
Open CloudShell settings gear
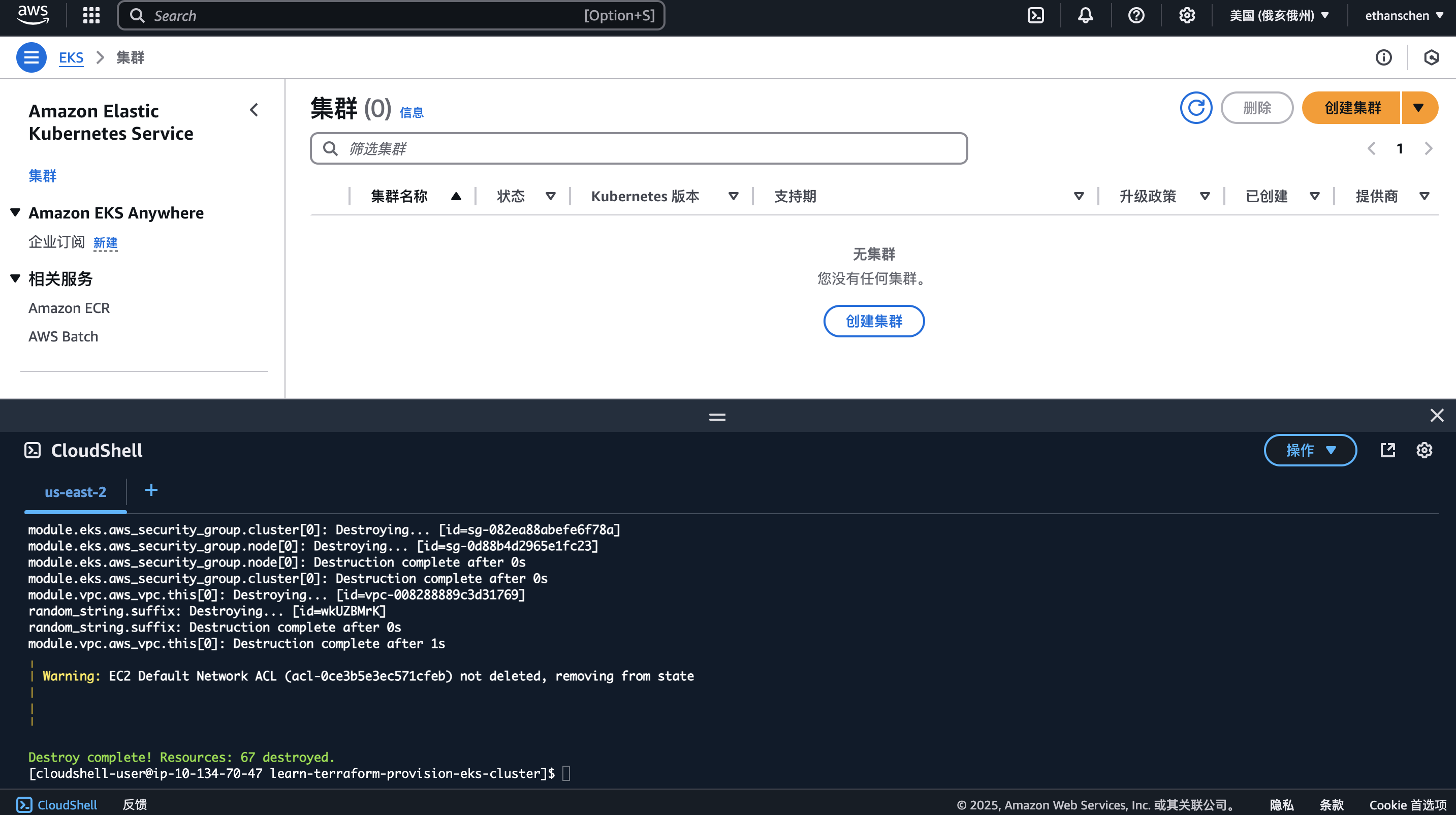click(x=1425, y=451)
